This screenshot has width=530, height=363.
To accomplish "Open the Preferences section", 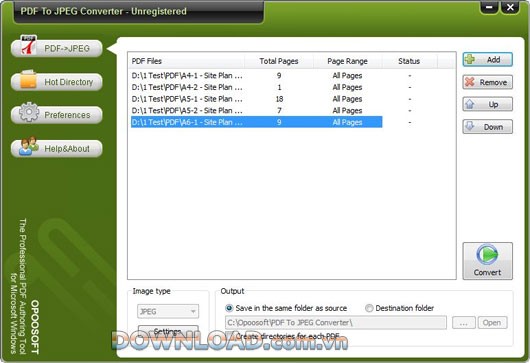I will click(57, 115).
